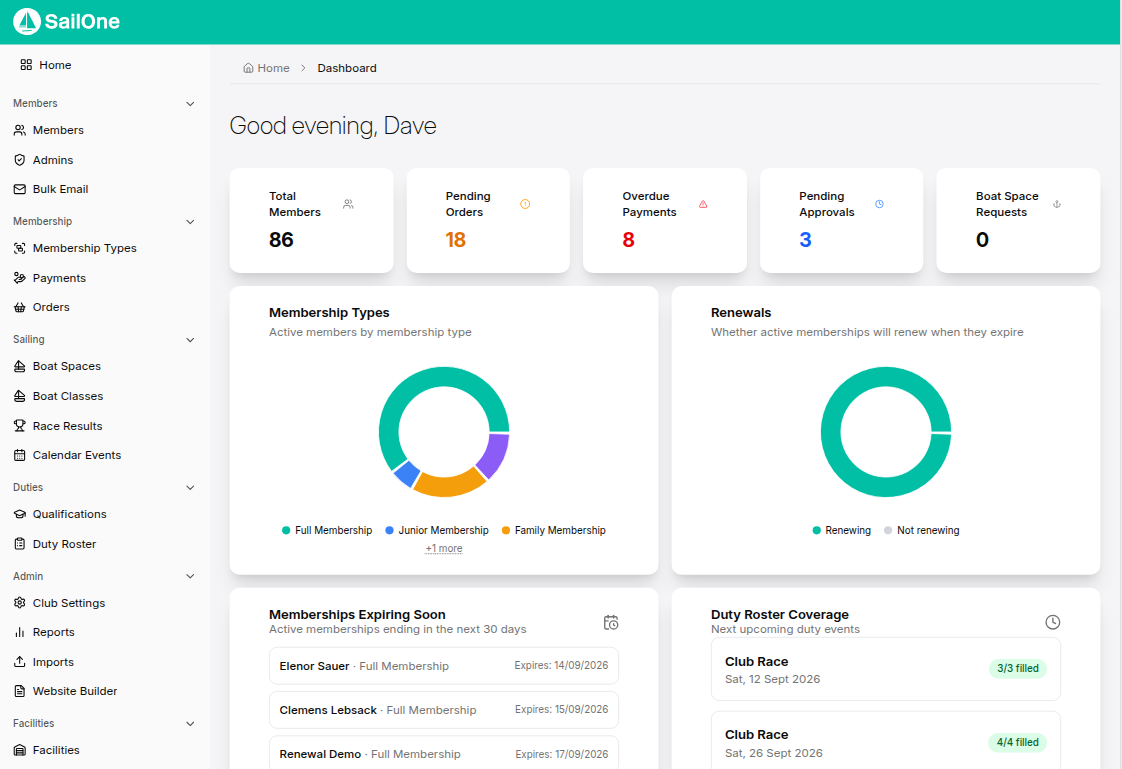Click the Overdue Payments alert triangle icon

(703, 205)
